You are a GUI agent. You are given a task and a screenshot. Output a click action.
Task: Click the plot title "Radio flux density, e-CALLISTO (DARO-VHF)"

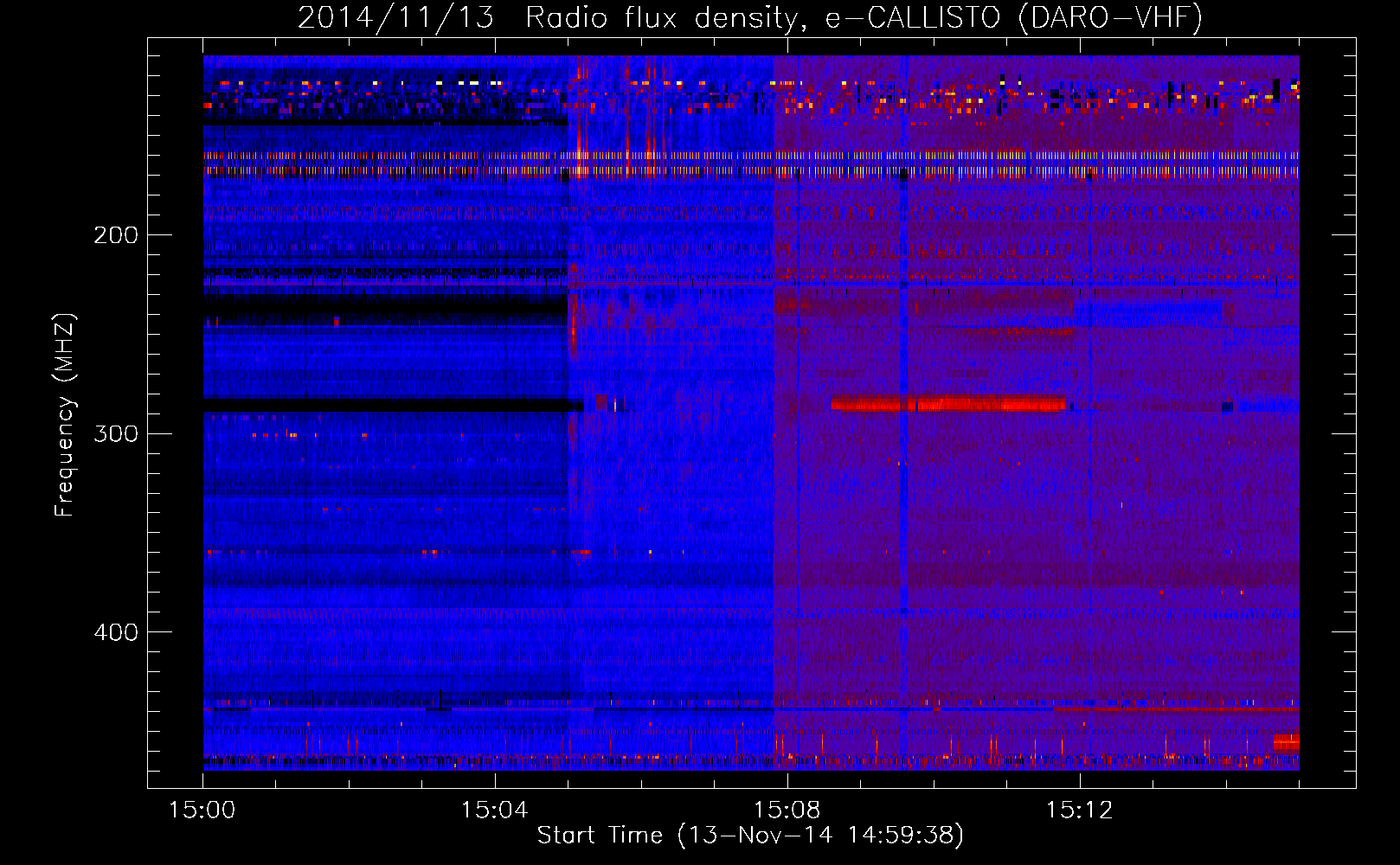[x=864, y=17]
